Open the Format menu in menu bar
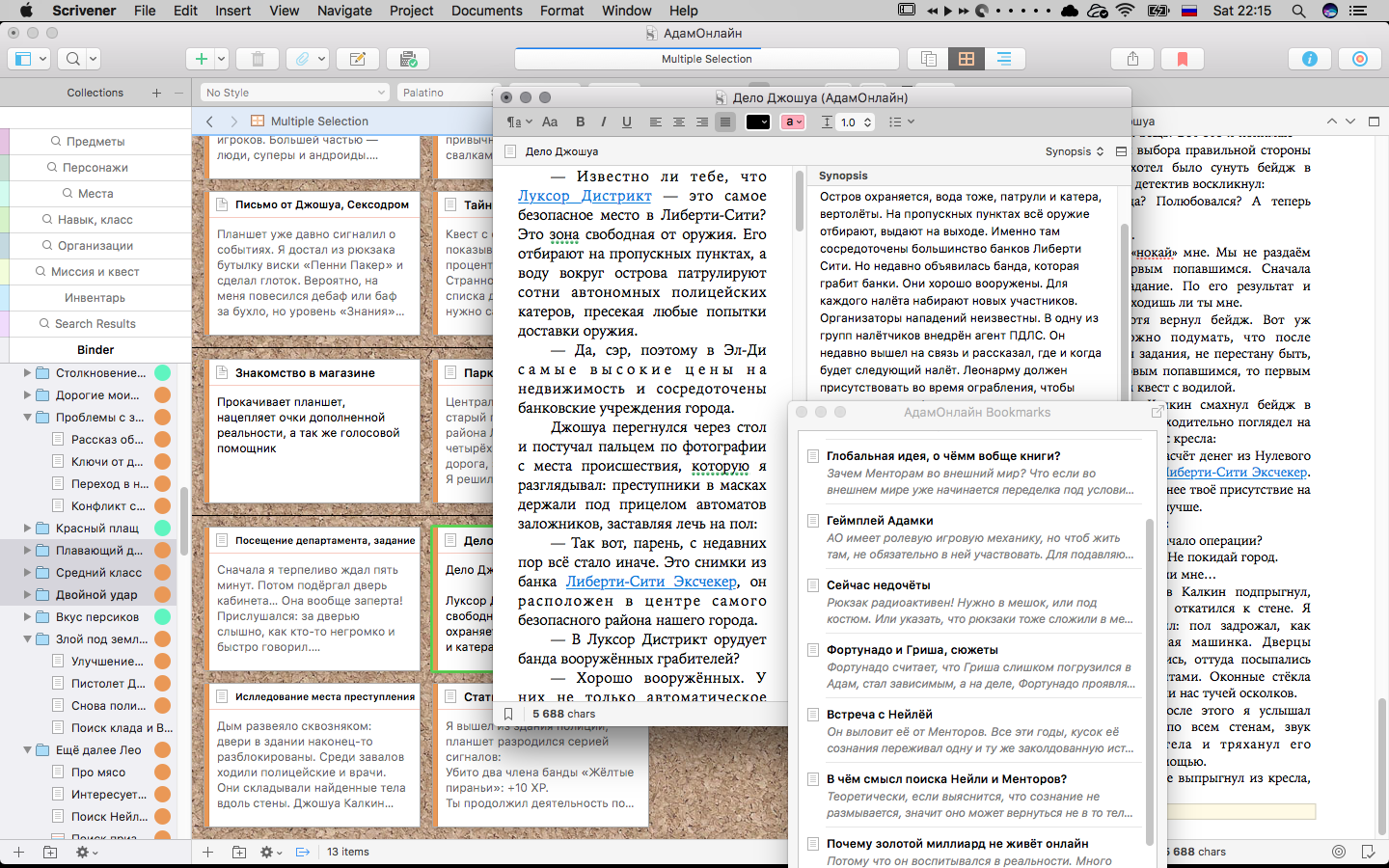The image size is (1389, 868). point(561,11)
